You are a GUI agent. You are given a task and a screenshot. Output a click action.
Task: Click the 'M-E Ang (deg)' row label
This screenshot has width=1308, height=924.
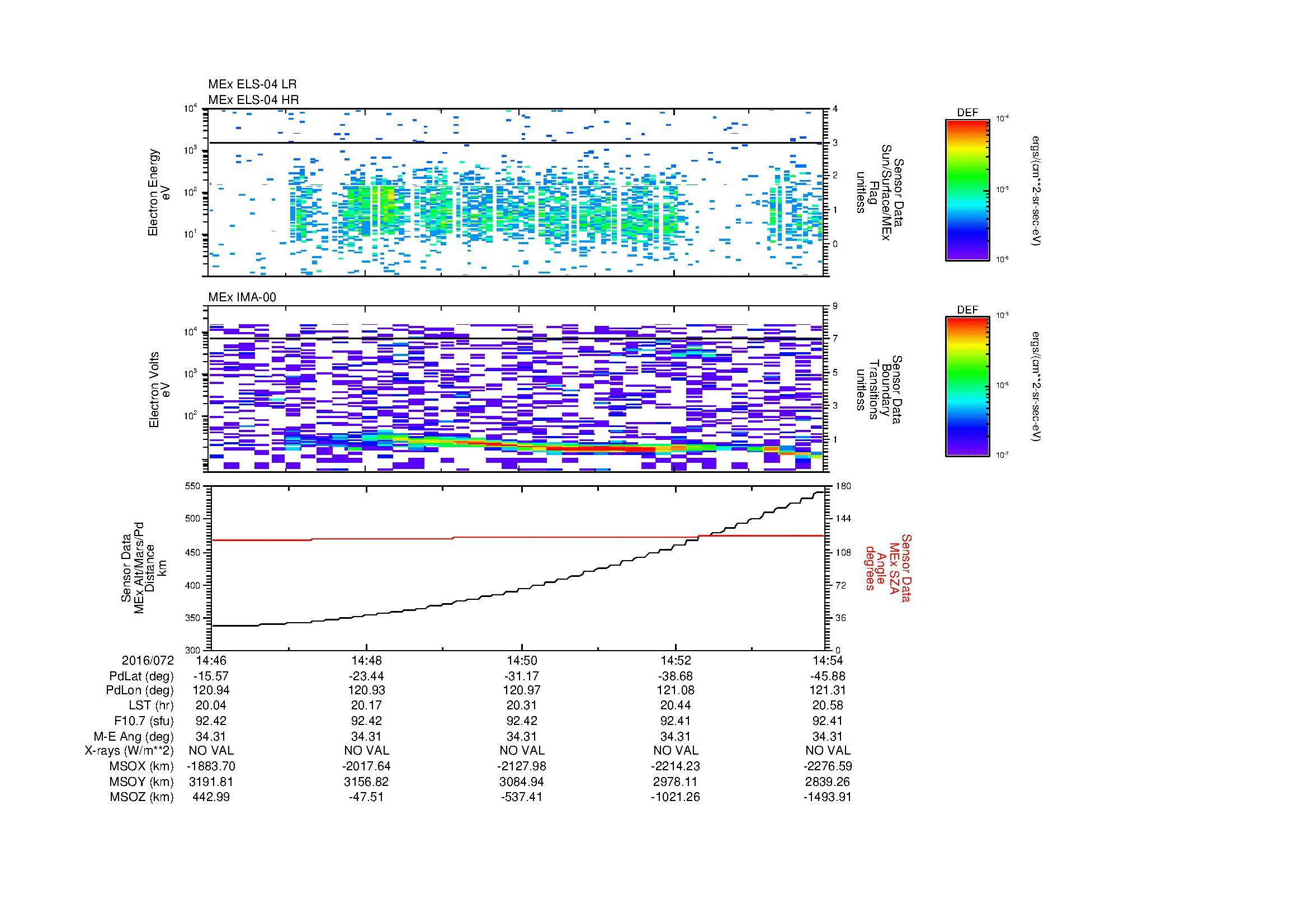click(134, 736)
